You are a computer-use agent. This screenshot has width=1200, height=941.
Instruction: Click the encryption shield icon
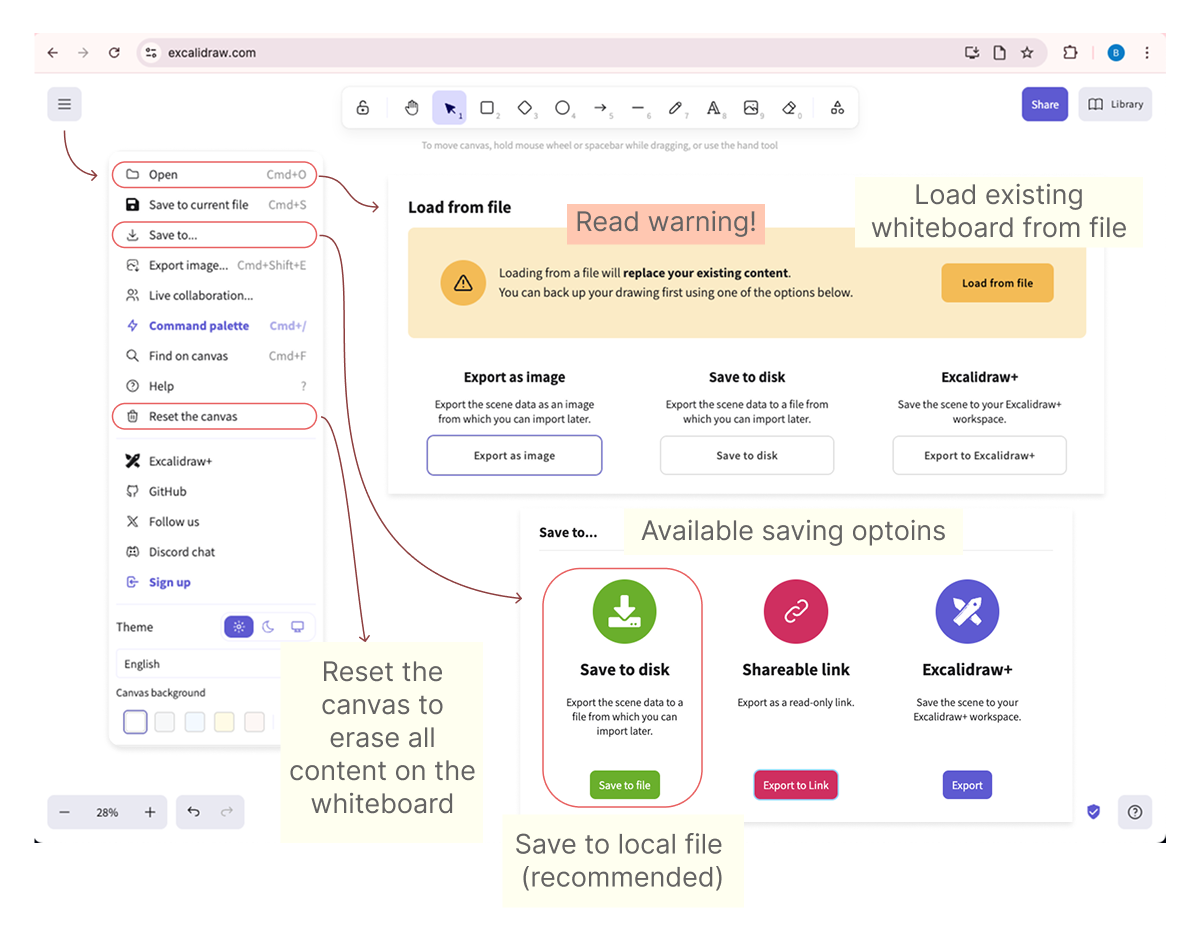[1093, 812]
